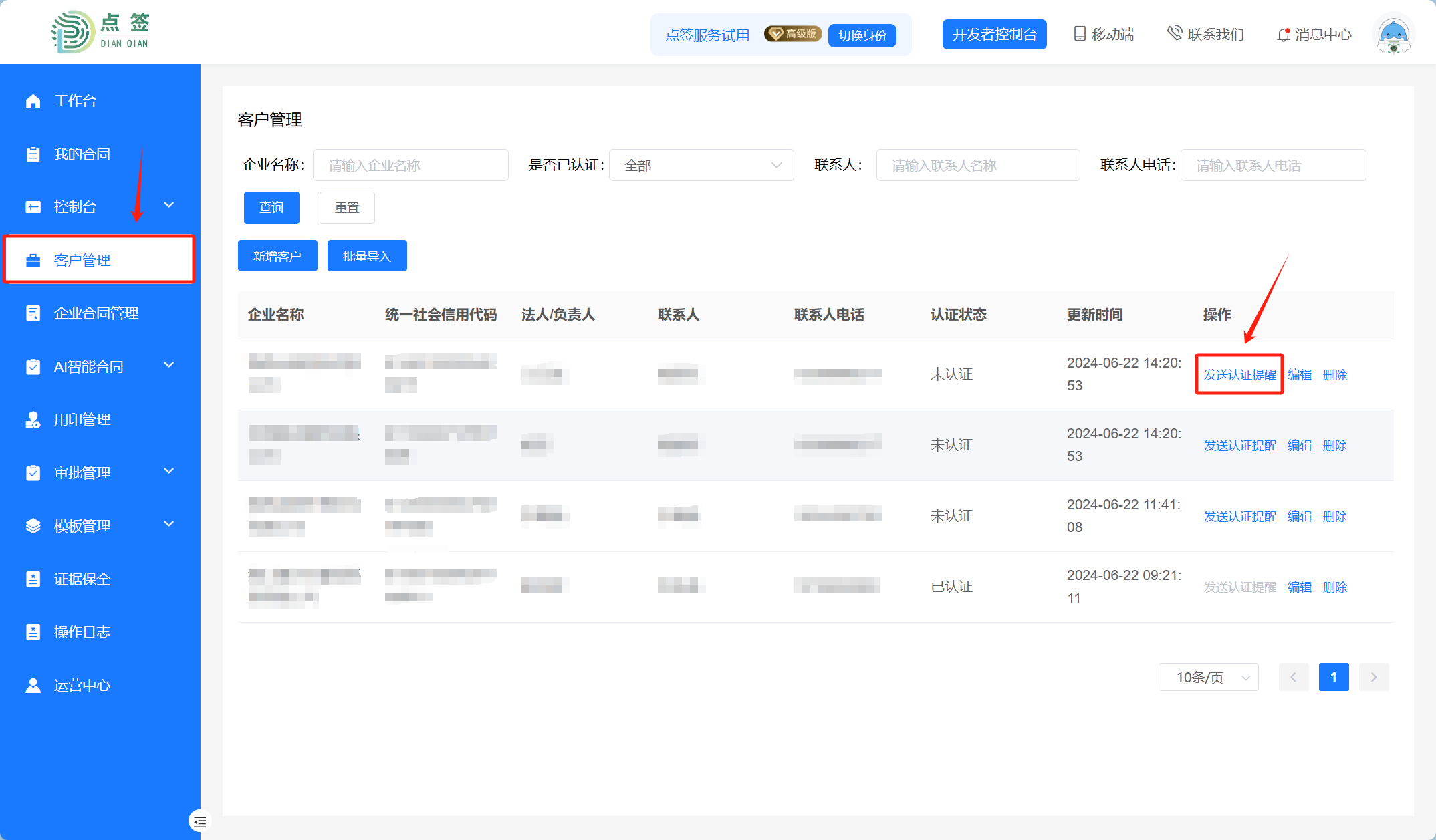Focus the 联系人 name input field
Screen dimensions: 1436x840
(x=978, y=165)
